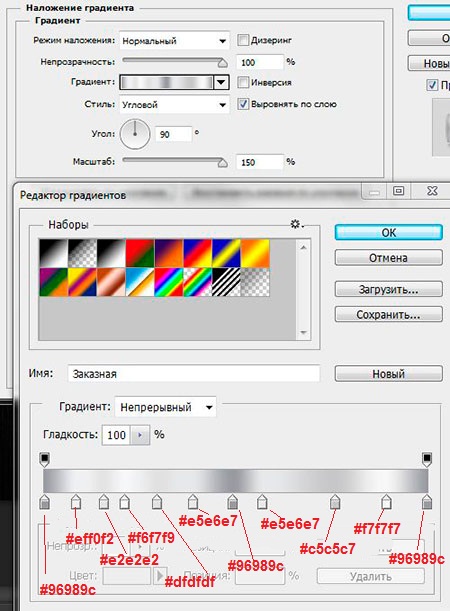Viewport: 450px width, 611px height.
Task: Confirm Gradient Editor with OK
Action: point(388,233)
